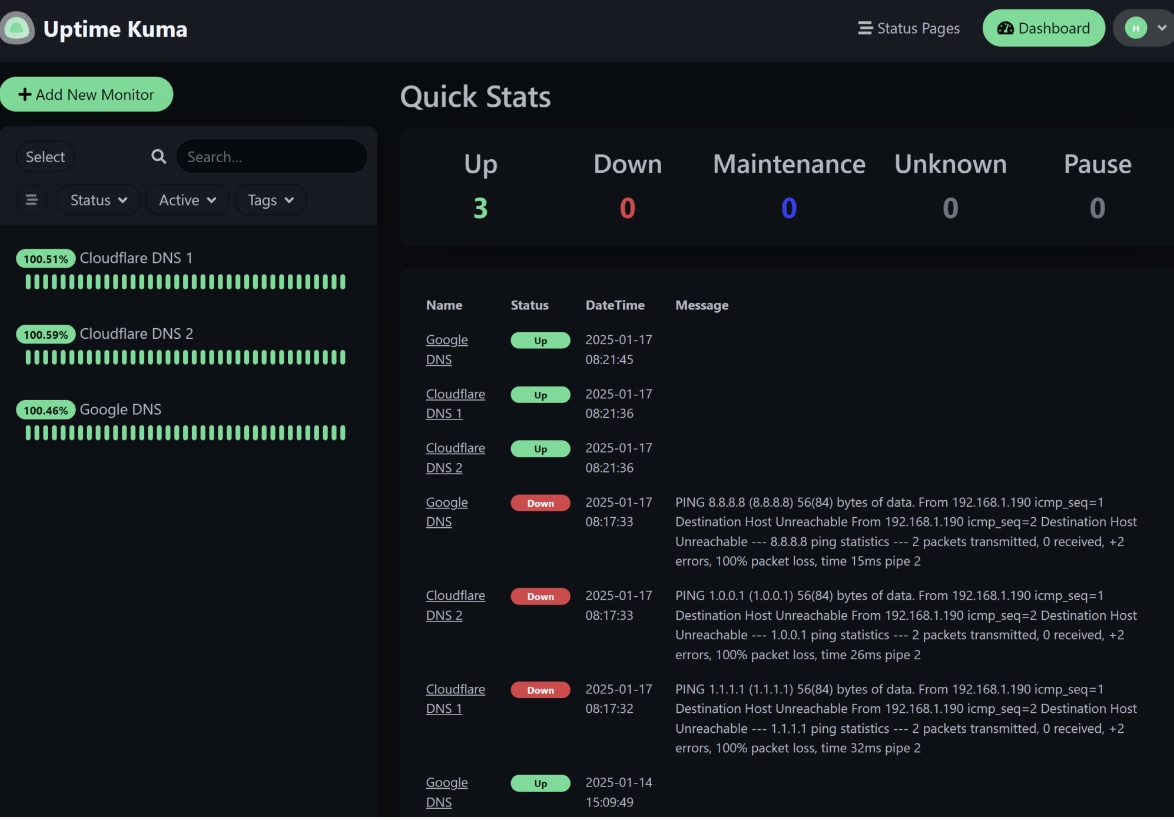Click Cloudflare DNS 2 heartbeat bar
The width and height of the screenshot is (1174, 820).
coord(186,357)
